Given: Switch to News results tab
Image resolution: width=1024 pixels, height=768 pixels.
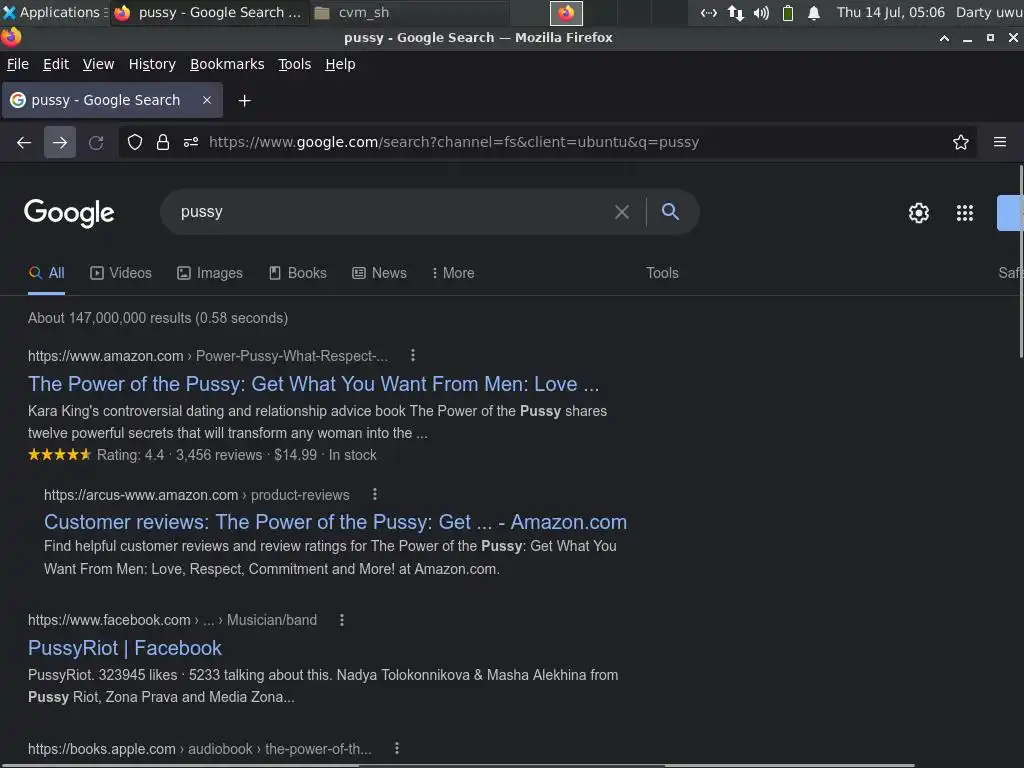Looking at the screenshot, I should [379, 273].
